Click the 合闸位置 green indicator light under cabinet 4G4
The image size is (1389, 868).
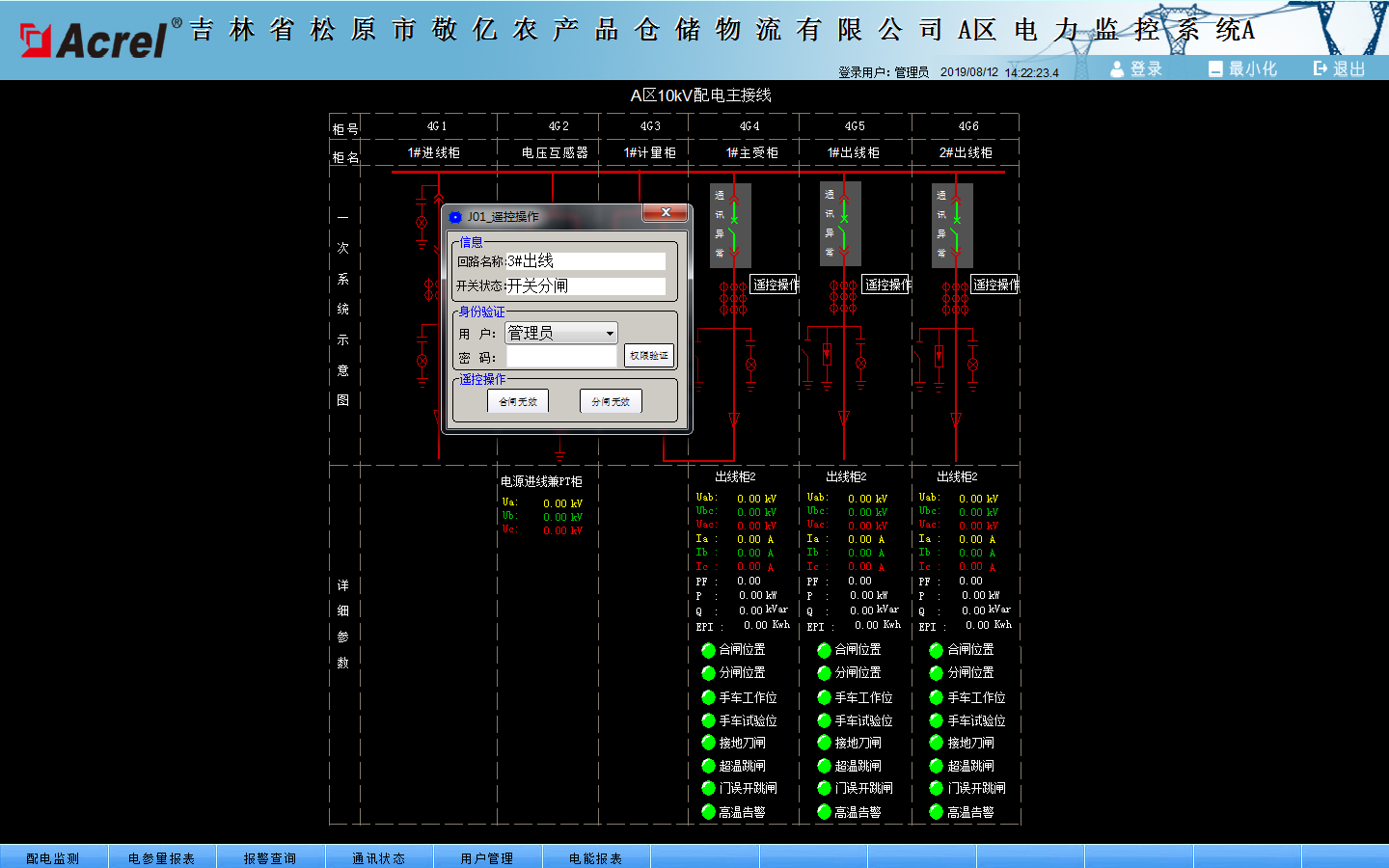pyautogui.click(x=708, y=650)
